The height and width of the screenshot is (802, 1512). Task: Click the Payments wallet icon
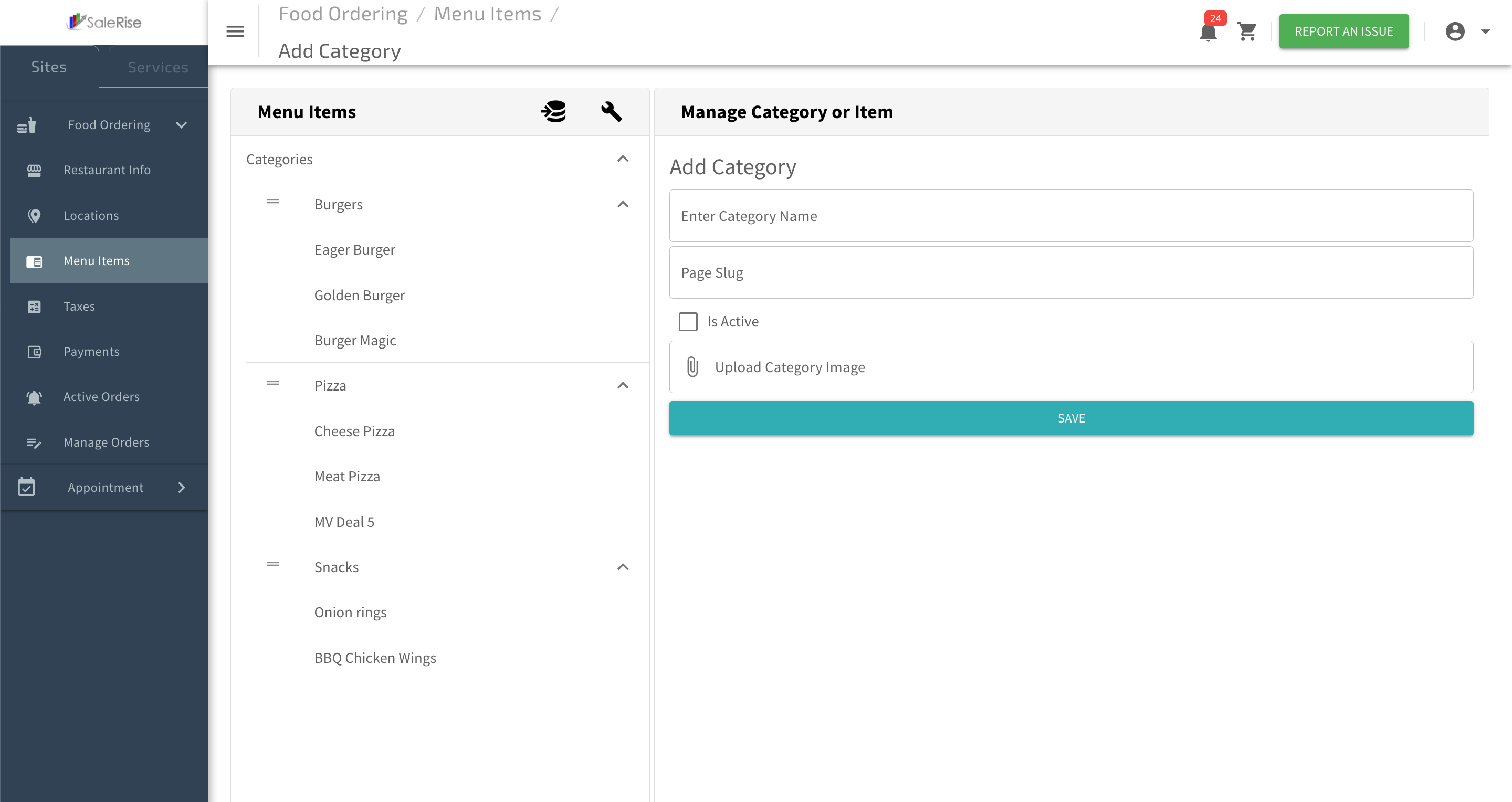[x=34, y=352]
